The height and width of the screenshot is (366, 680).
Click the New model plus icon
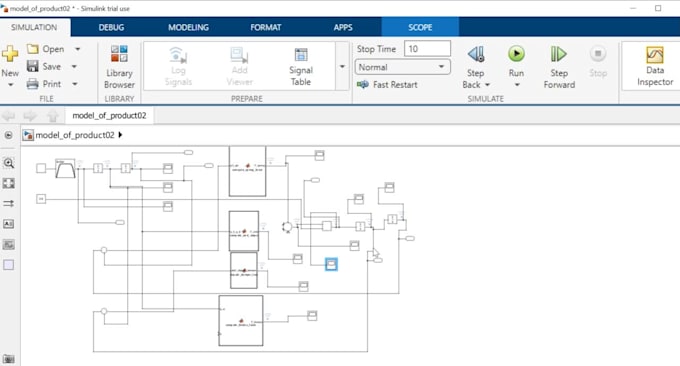pyautogui.click(x=10, y=54)
